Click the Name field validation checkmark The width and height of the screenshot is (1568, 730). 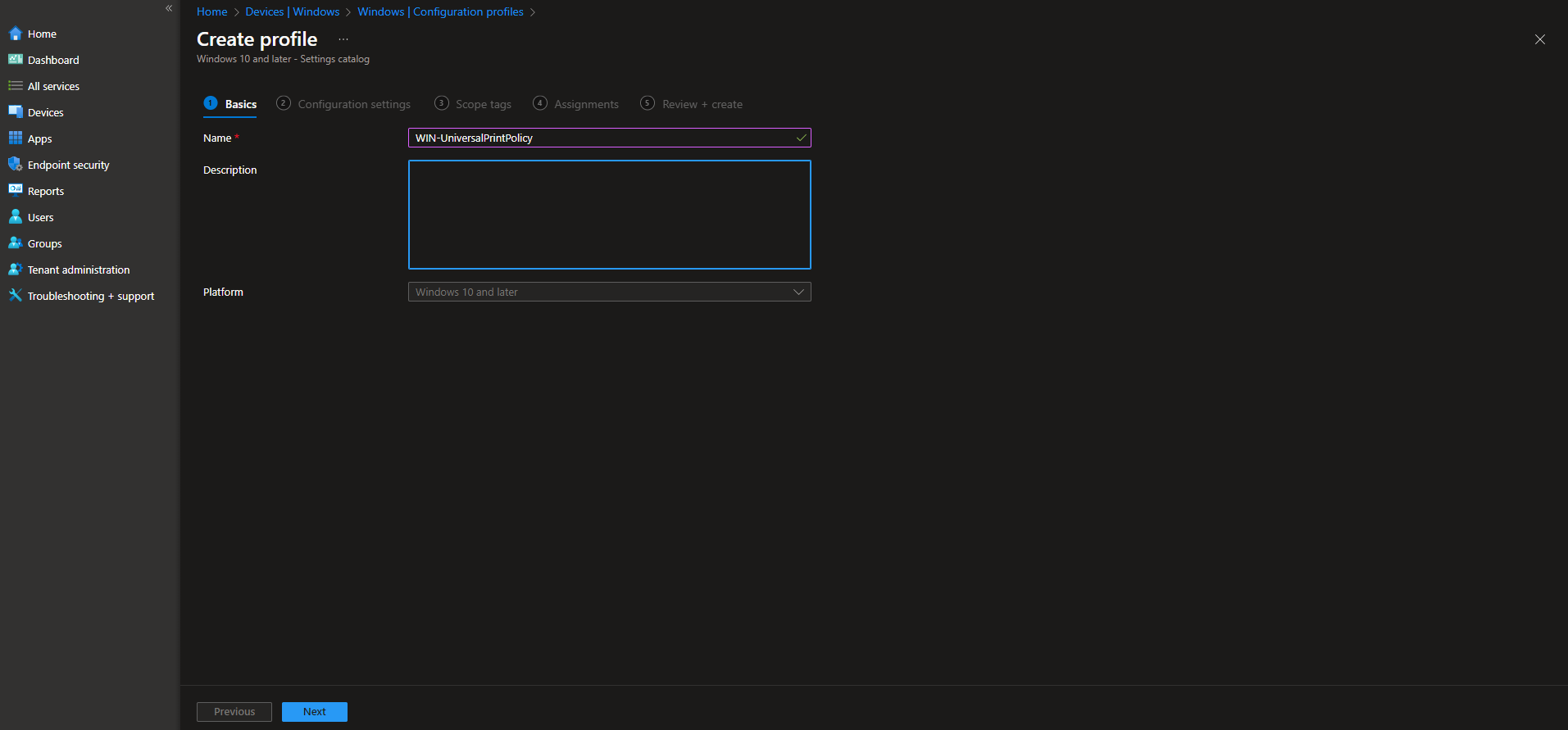coord(801,138)
